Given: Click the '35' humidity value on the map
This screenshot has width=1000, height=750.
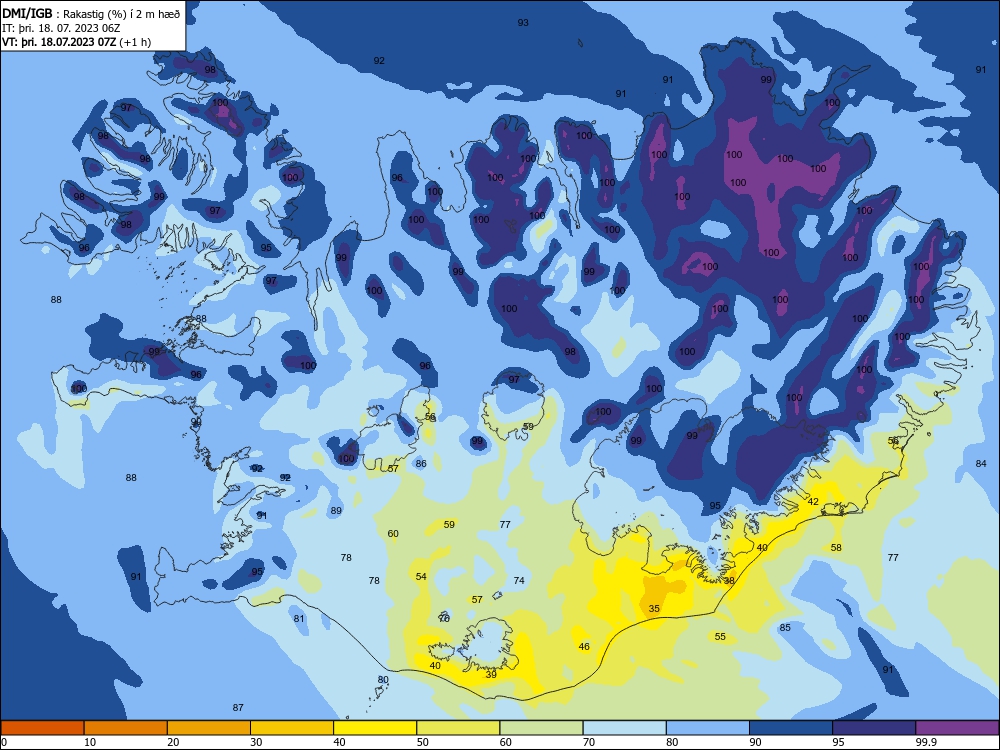Looking at the screenshot, I should [654, 608].
